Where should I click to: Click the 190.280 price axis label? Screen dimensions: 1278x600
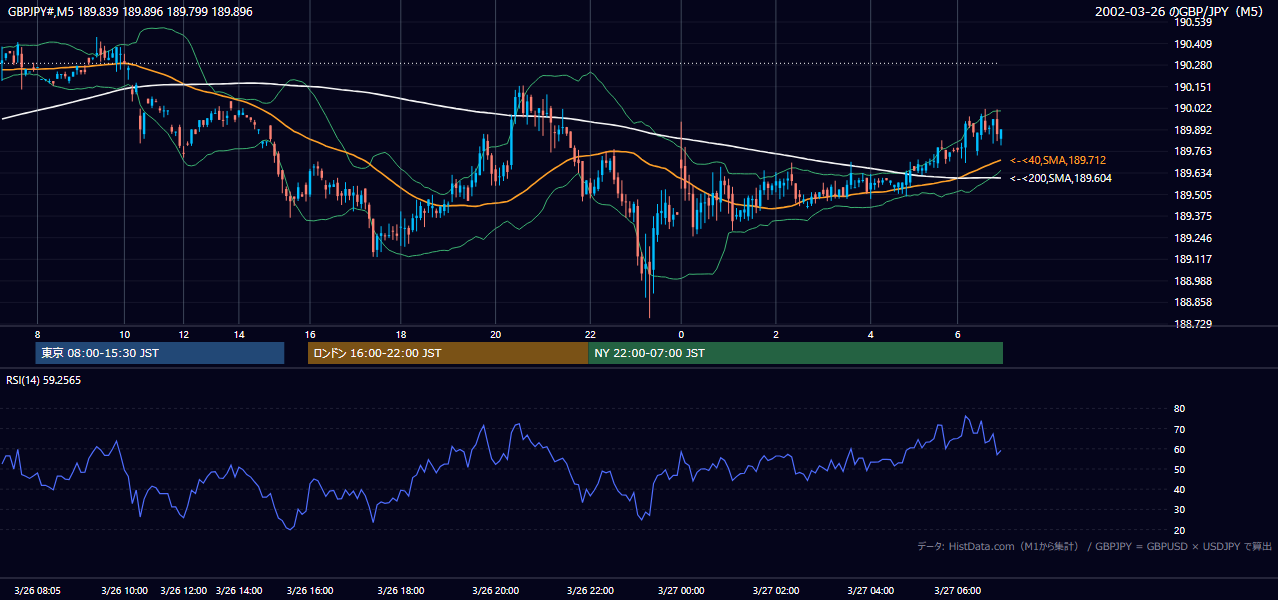[x=1194, y=65]
